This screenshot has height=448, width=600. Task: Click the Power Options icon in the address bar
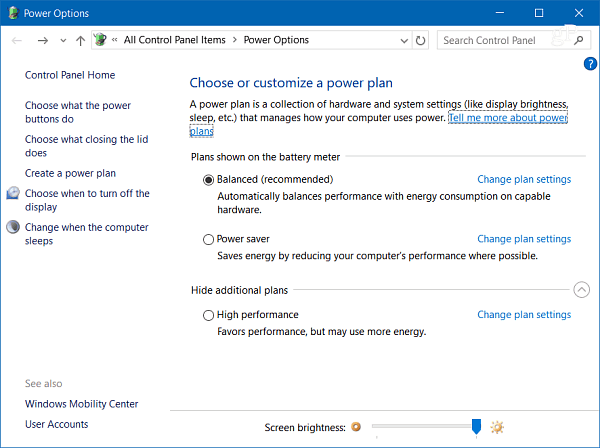point(100,39)
